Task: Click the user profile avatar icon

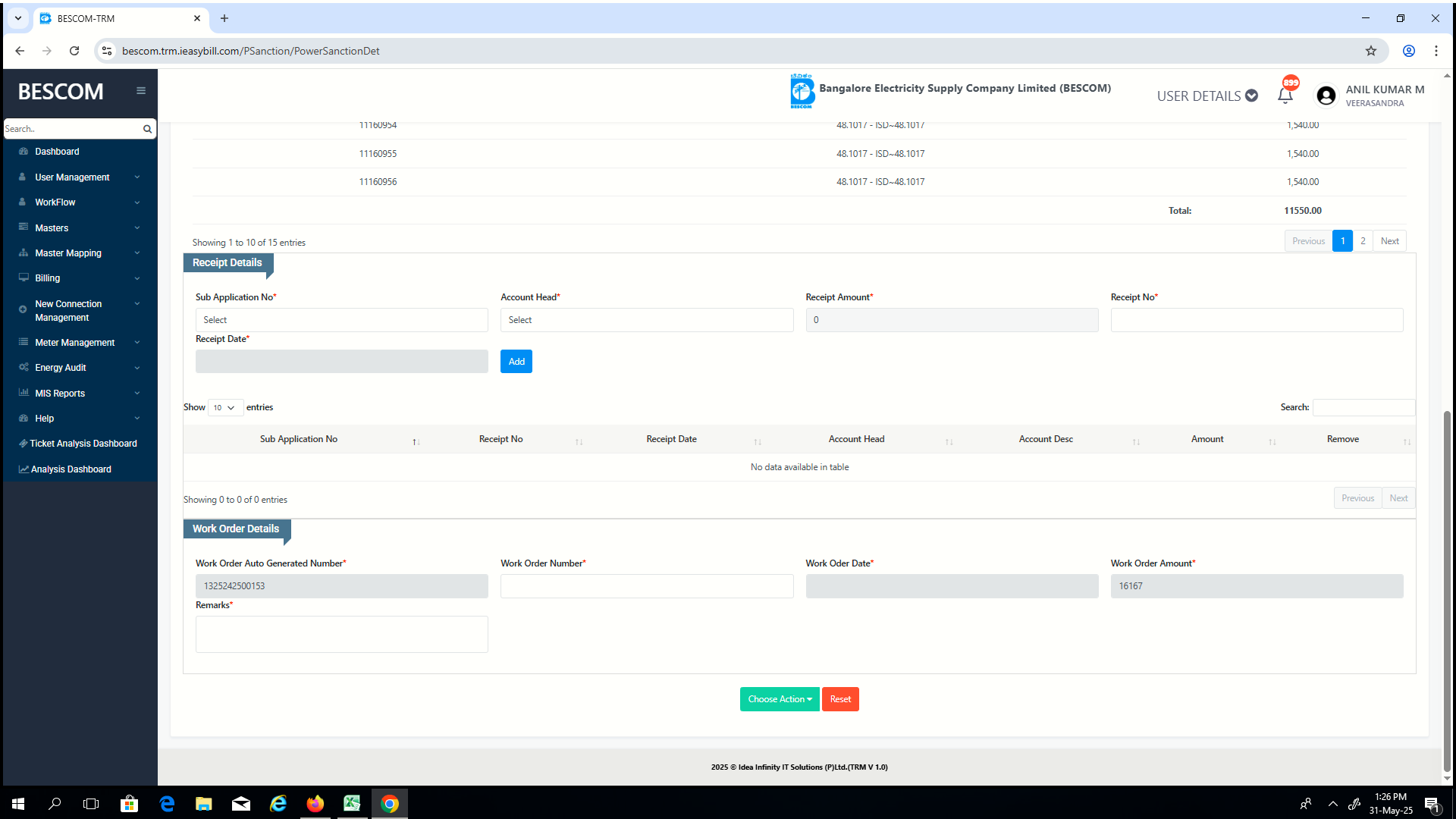Action: coord(1326,96)
